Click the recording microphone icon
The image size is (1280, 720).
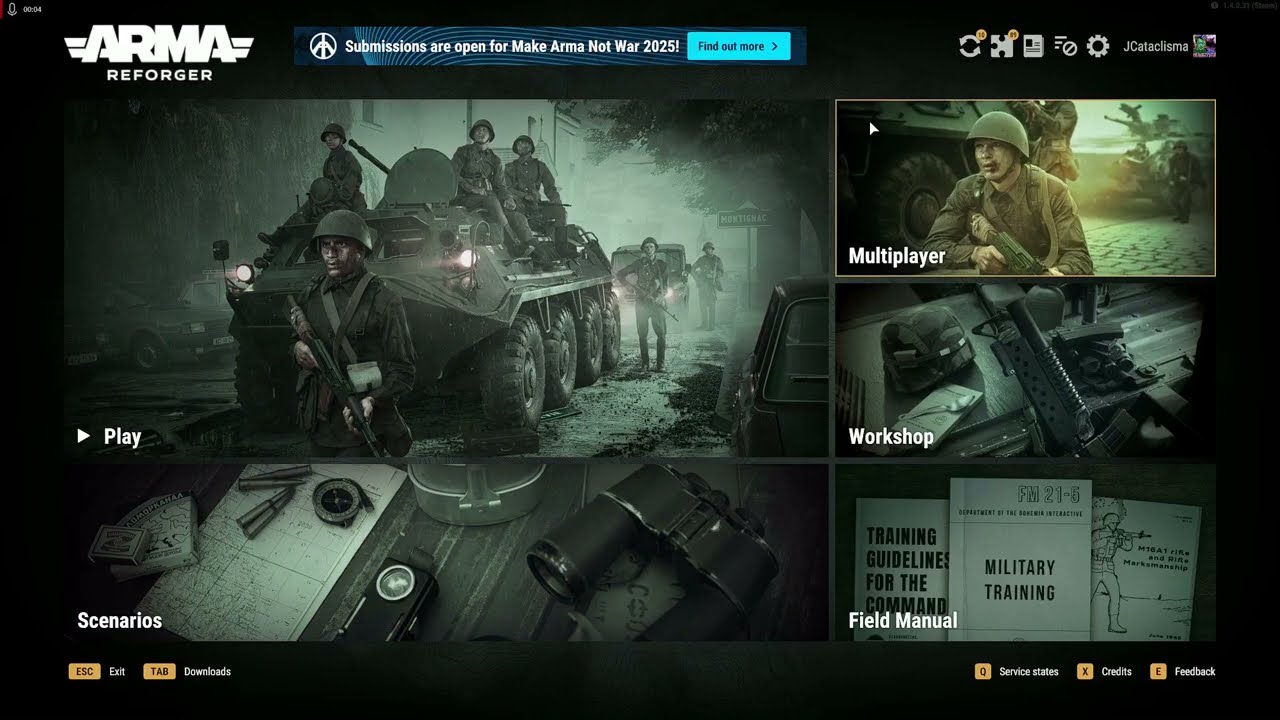[11, 9]
